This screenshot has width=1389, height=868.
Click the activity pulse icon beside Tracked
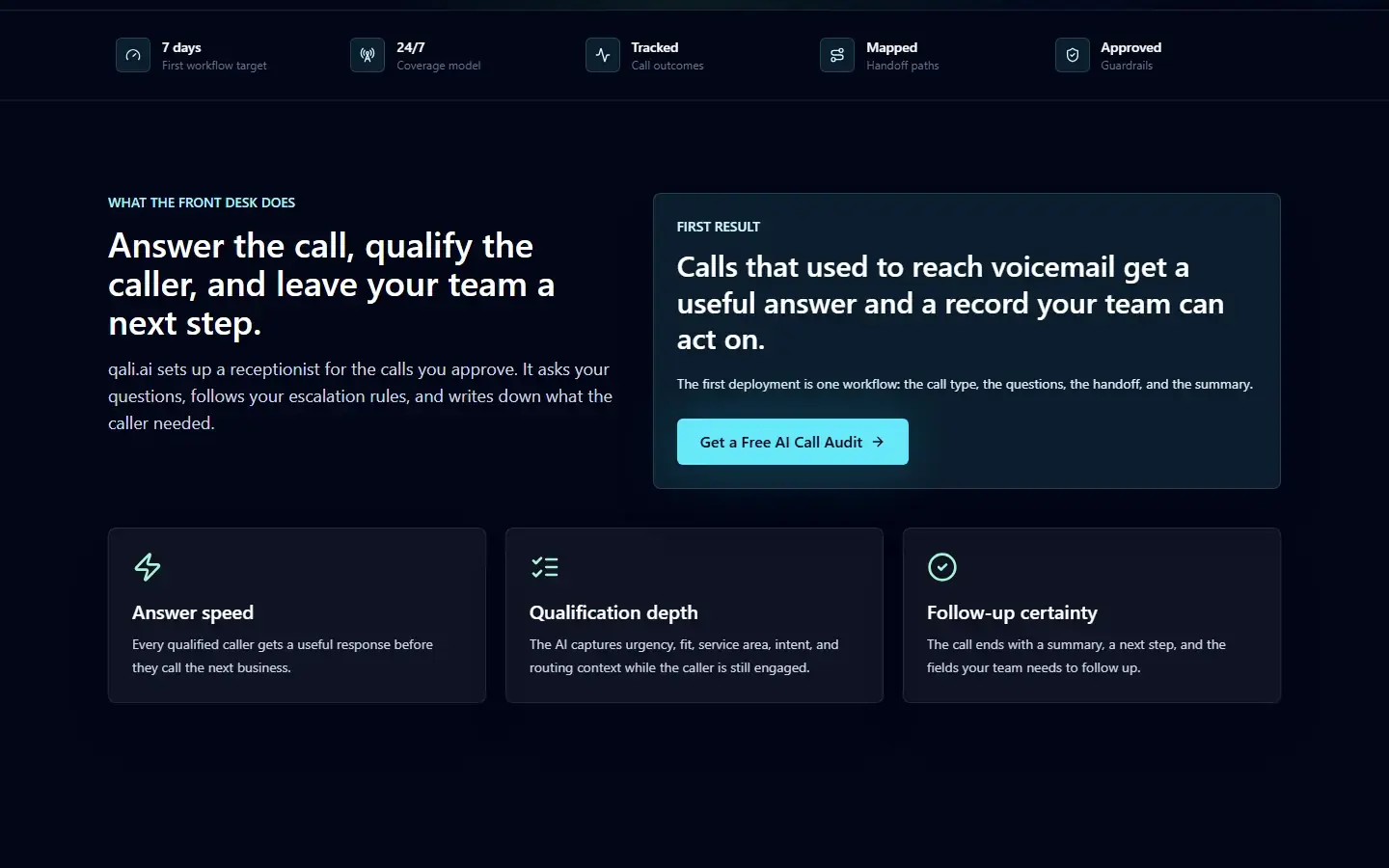603,56
